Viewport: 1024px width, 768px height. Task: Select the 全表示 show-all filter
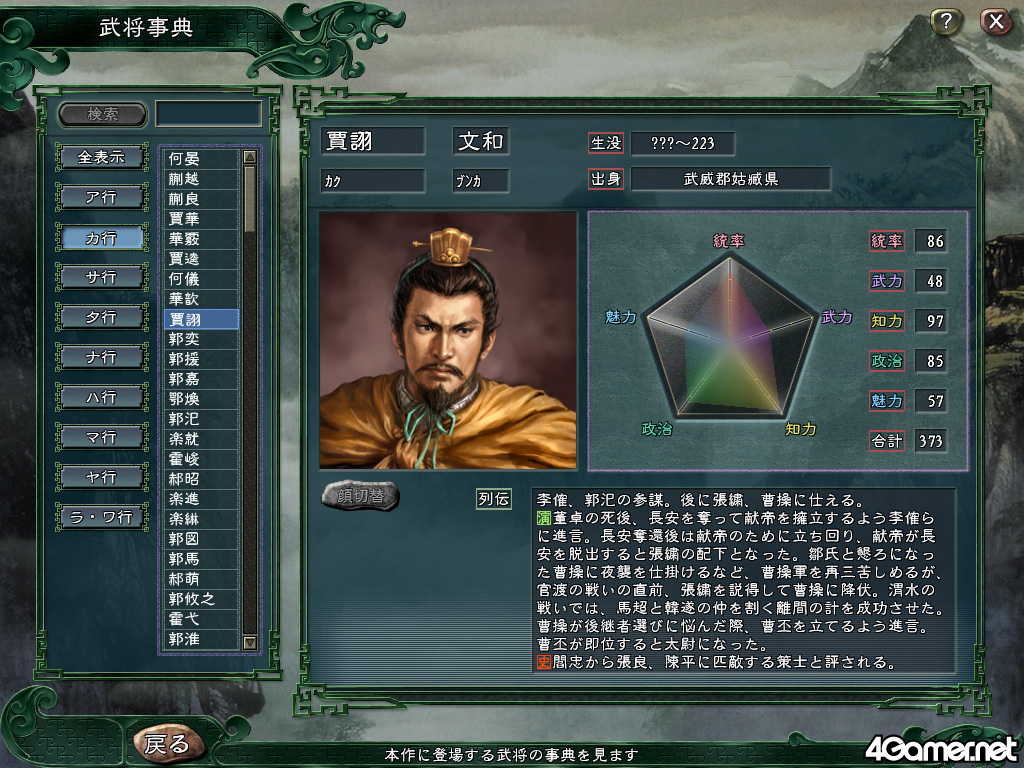coord(101,157)
